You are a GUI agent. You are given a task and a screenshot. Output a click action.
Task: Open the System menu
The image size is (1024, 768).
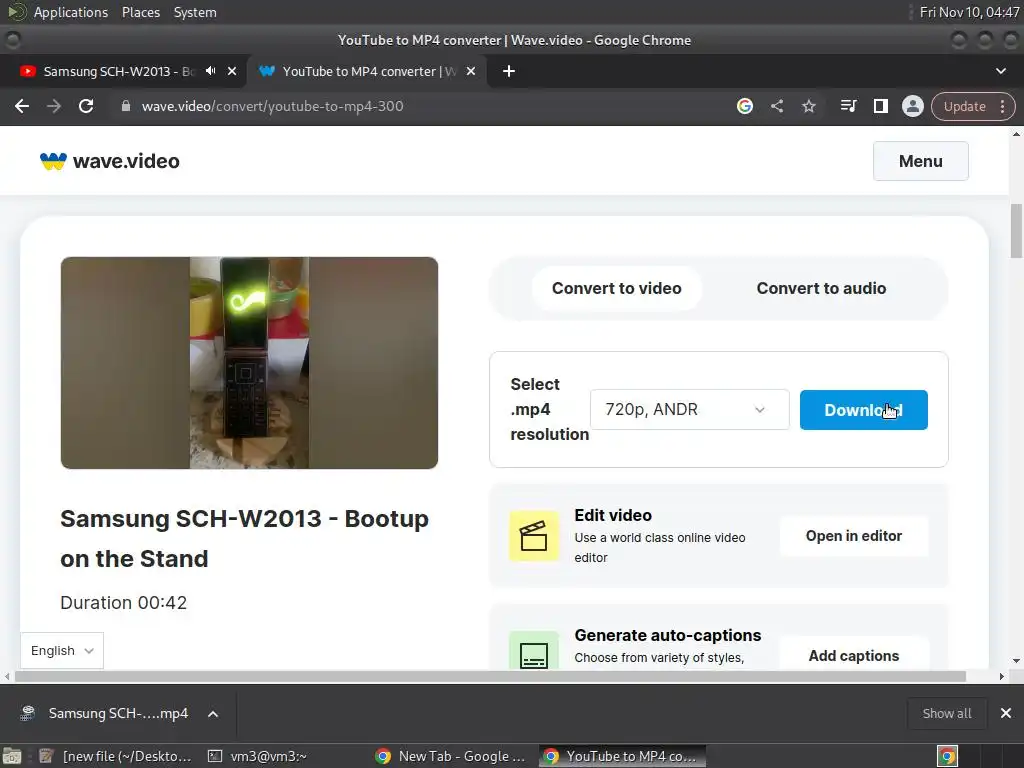tap(195, 12)
